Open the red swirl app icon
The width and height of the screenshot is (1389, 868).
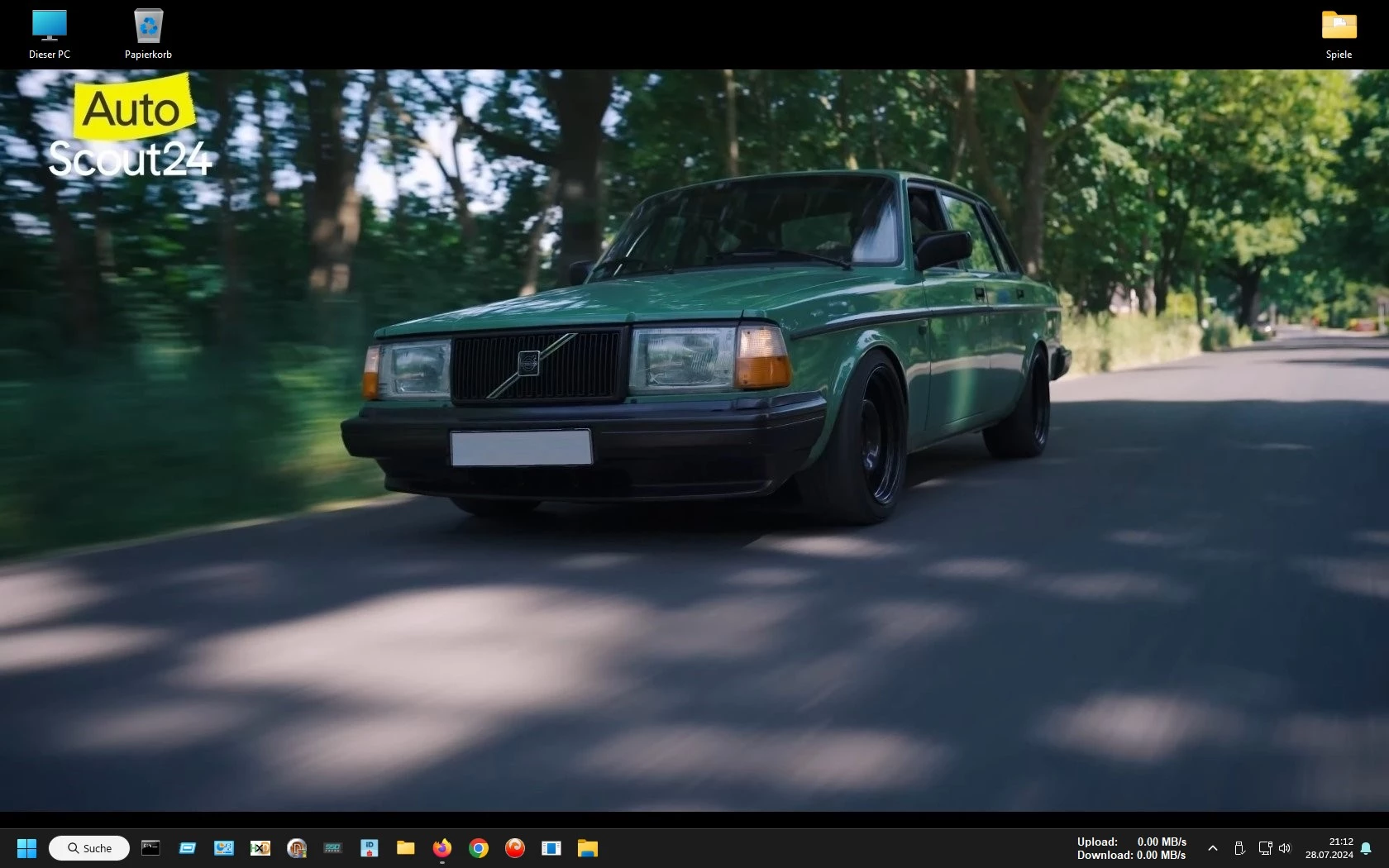[514, 848]
